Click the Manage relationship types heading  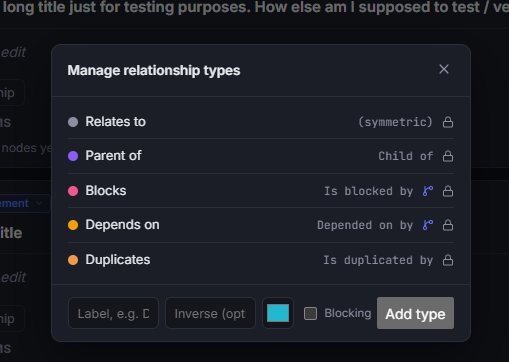tap(154, 70)
